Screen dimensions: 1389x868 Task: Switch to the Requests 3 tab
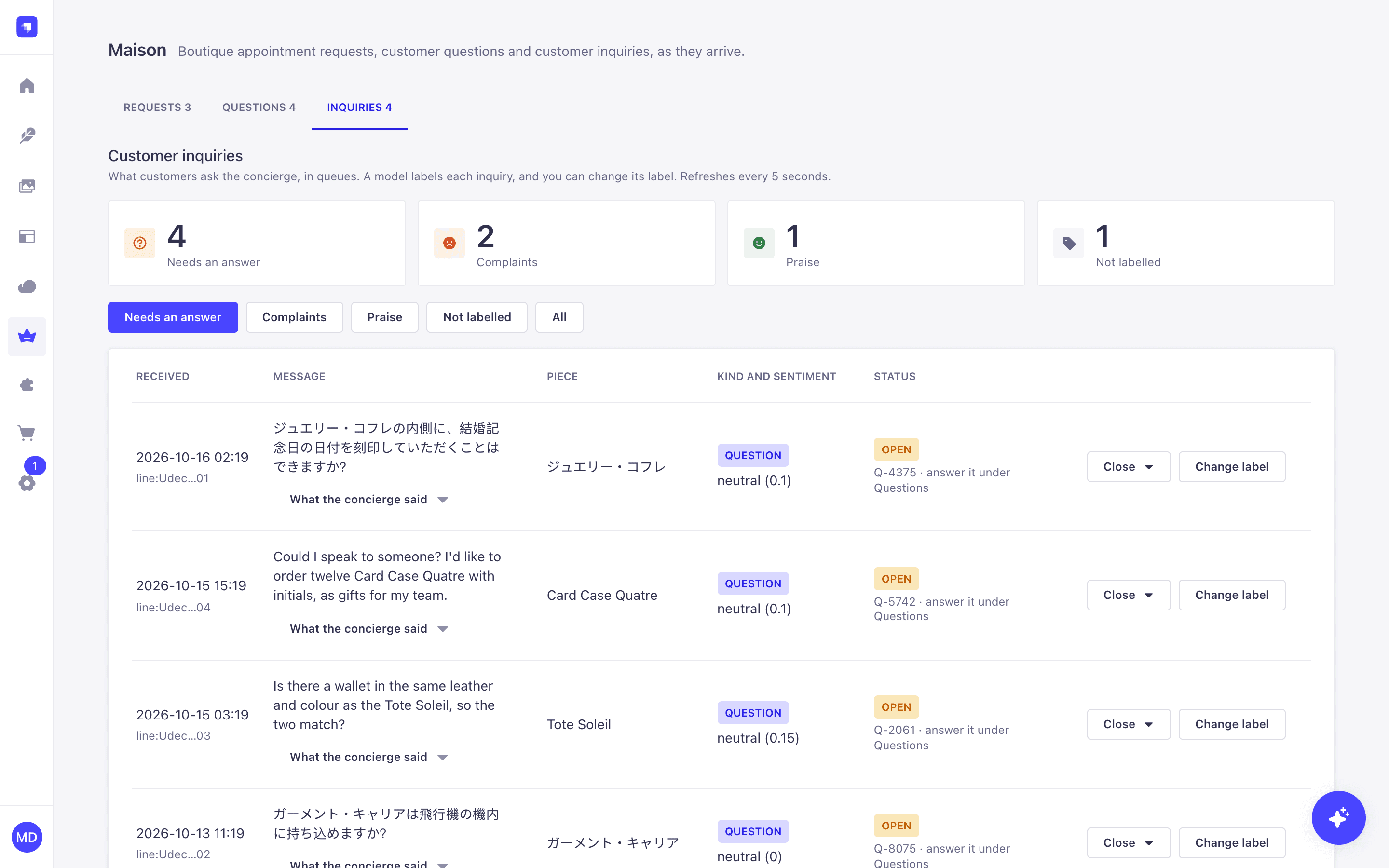coord(157,108)
